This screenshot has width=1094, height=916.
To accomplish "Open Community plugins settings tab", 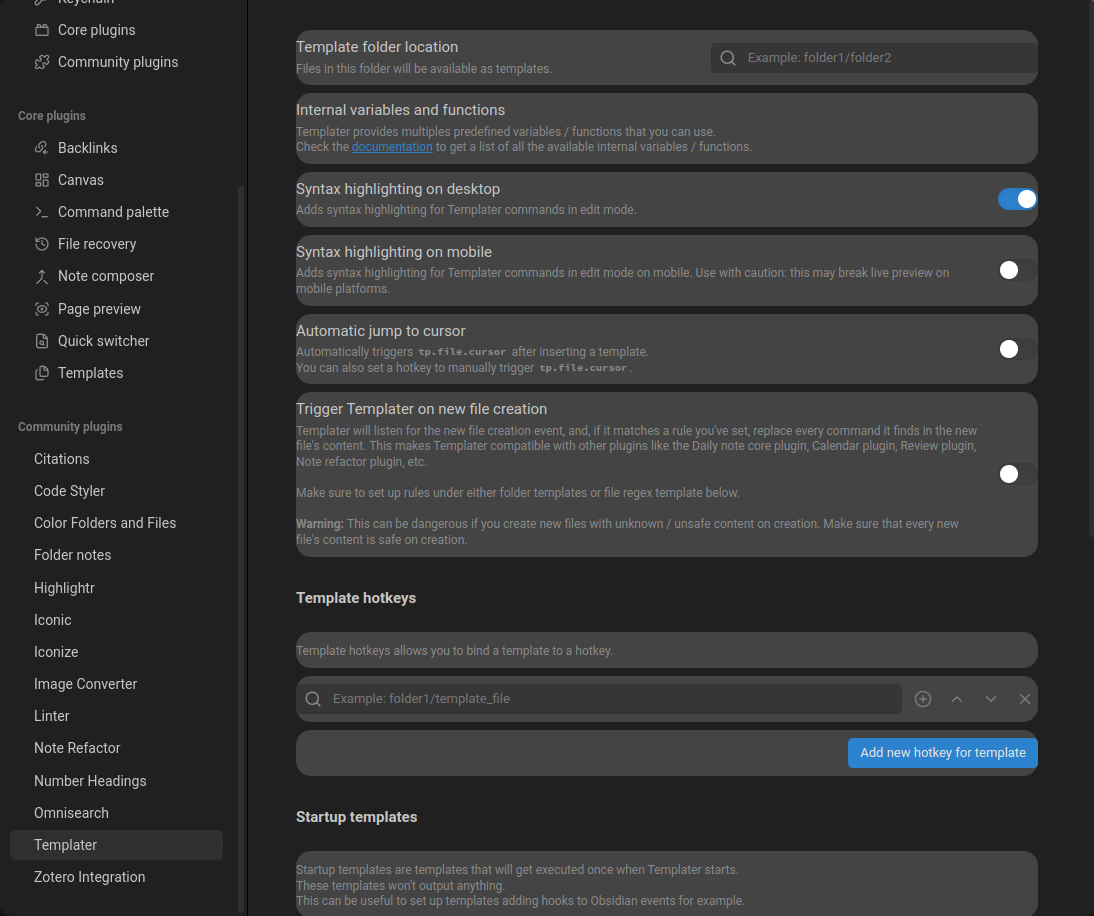I will (x=117, y=62).
